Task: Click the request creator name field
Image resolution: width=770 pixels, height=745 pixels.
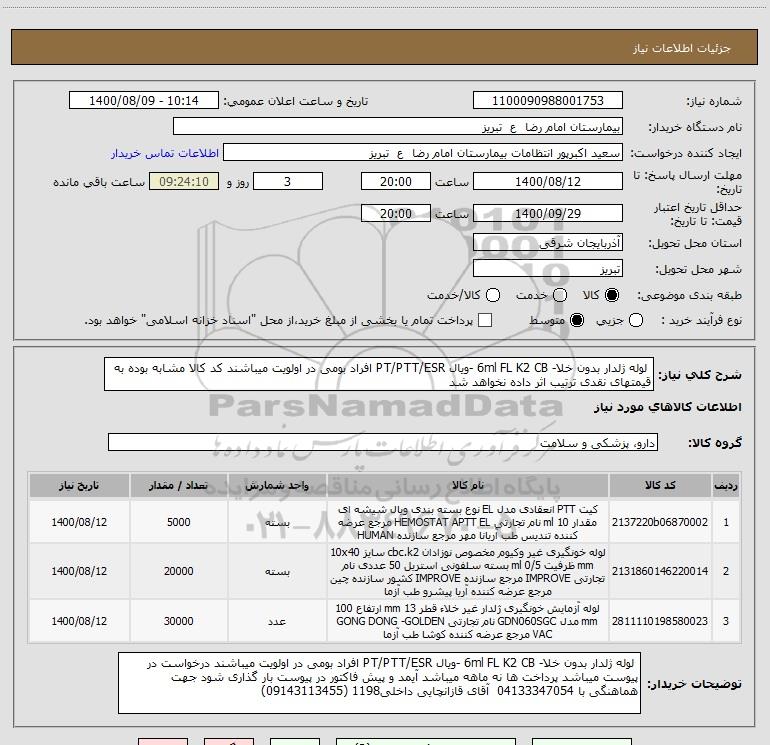Action: [x=423, y=153]
